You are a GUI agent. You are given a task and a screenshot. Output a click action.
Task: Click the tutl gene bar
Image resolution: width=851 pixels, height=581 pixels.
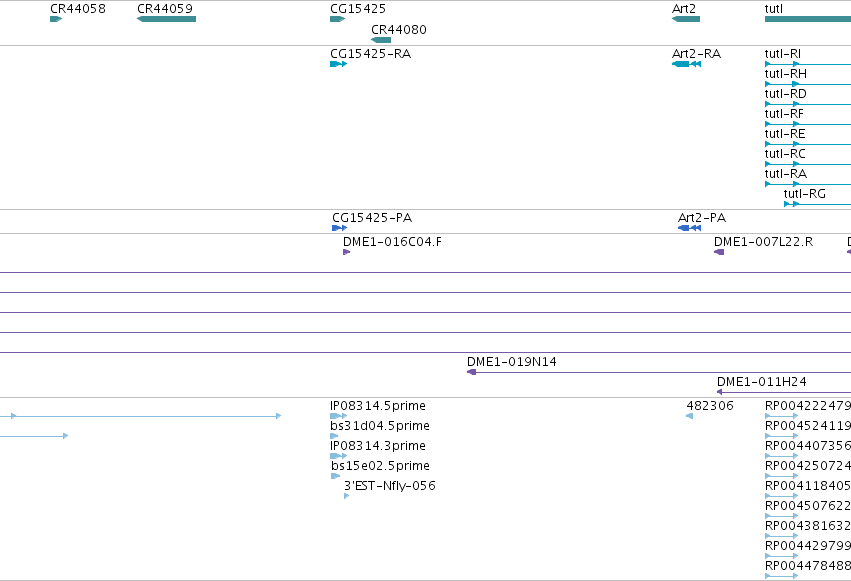point(808,19)
